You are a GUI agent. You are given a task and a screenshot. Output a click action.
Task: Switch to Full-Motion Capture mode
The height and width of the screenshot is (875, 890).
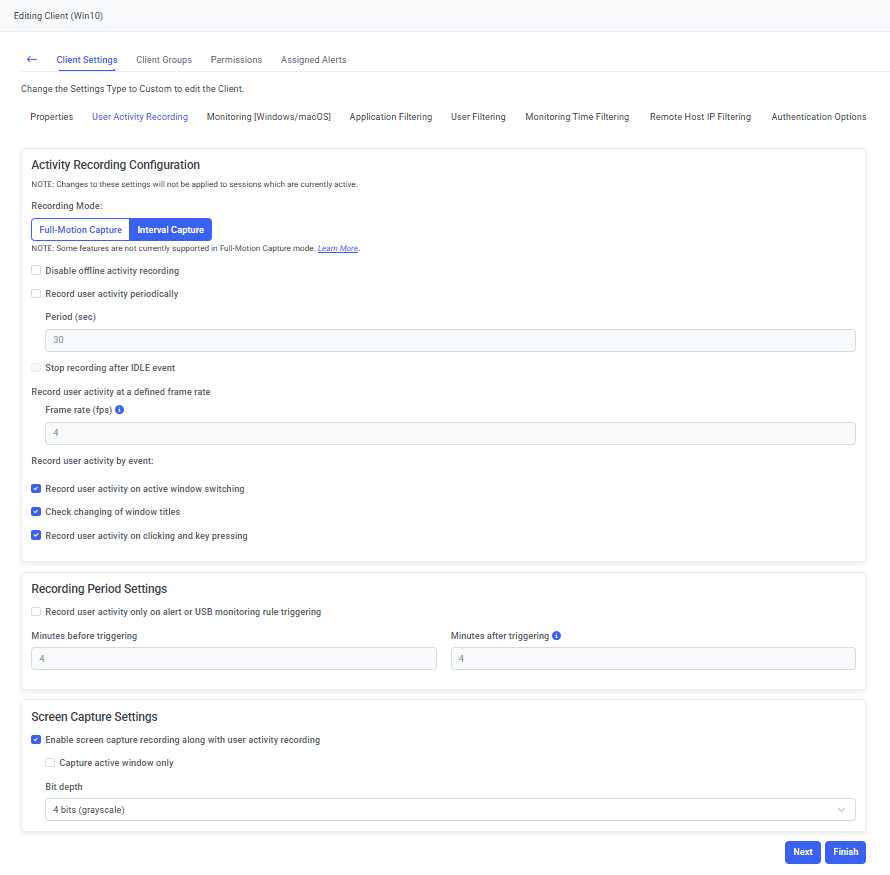pos(81,230)
